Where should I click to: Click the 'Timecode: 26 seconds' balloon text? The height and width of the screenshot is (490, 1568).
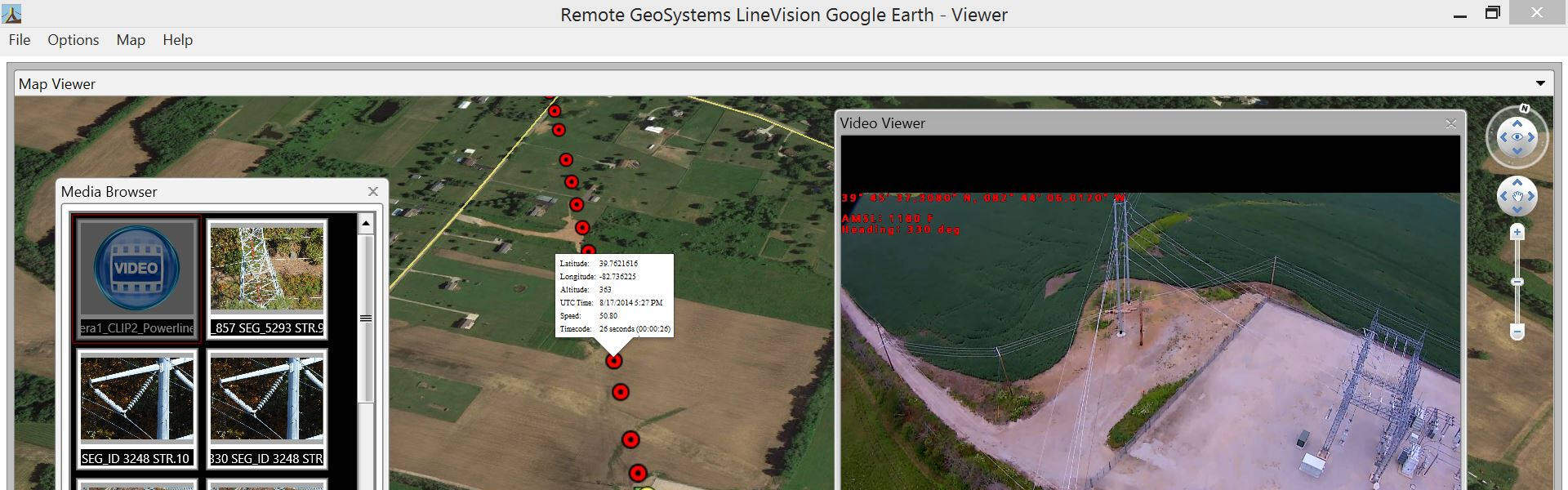tap(615, 329)
